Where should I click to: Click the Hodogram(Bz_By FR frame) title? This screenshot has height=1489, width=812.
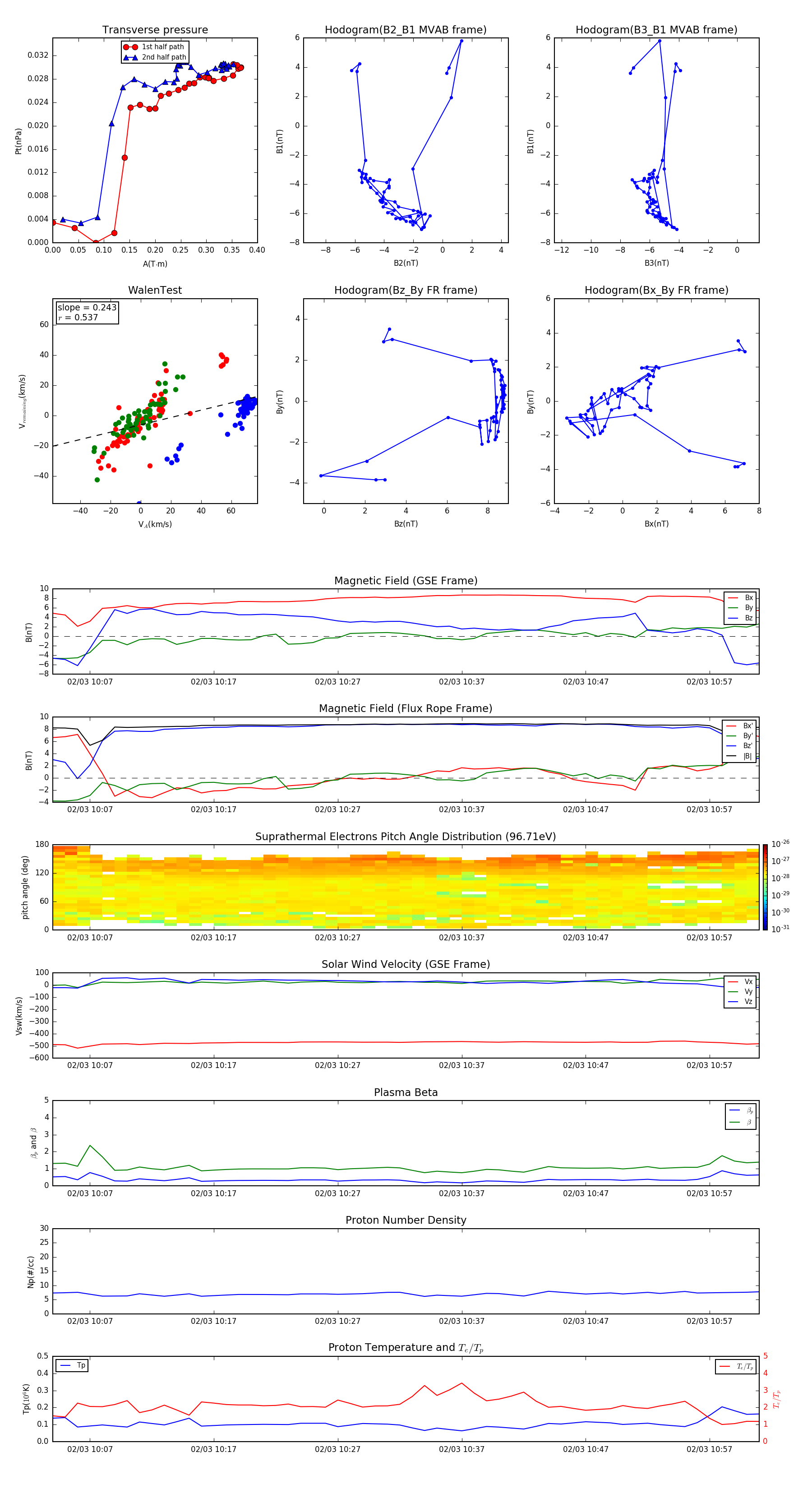[406, 290]
